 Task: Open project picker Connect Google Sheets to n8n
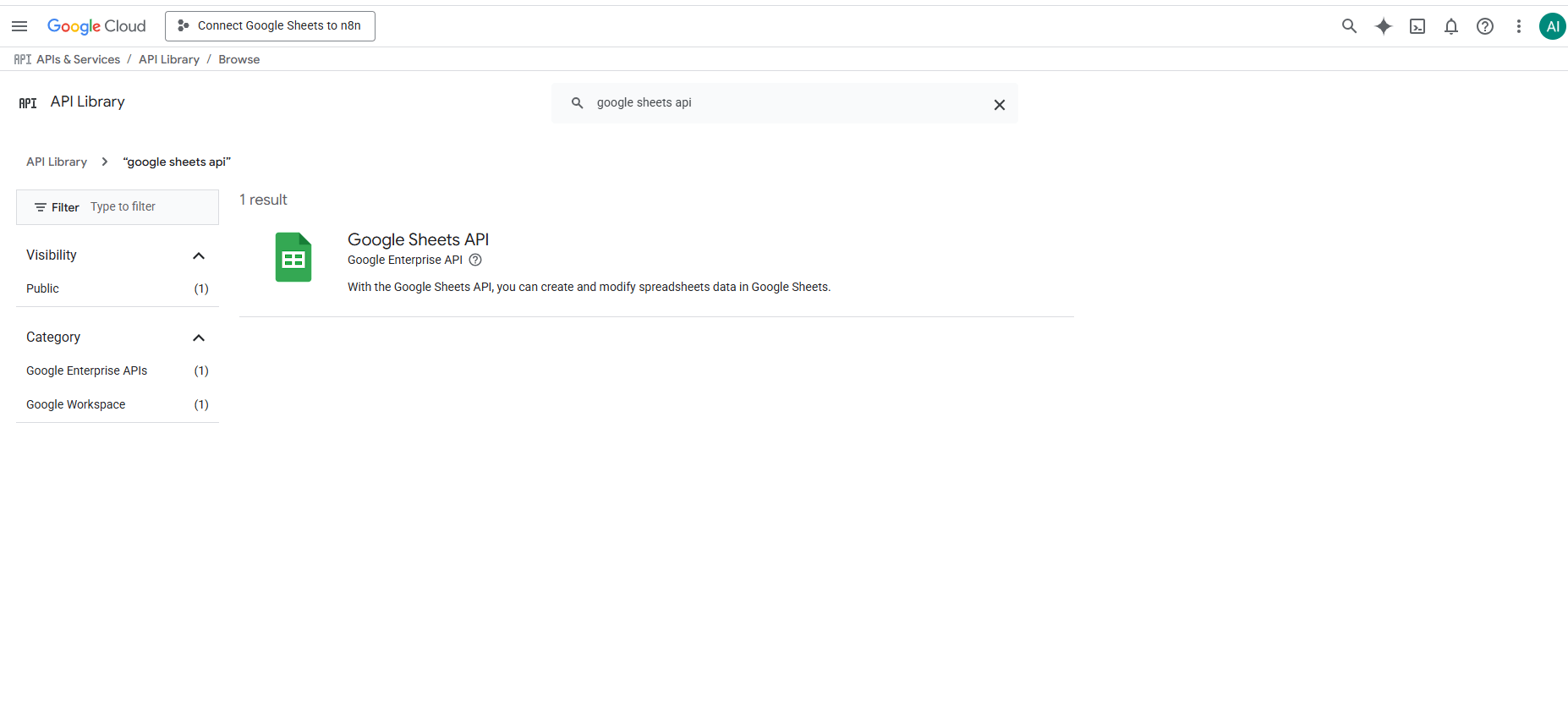pos(270,26)
